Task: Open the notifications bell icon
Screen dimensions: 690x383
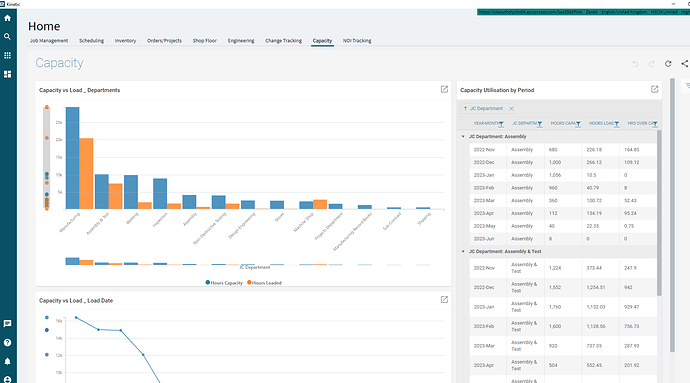Action: [7, 361]
